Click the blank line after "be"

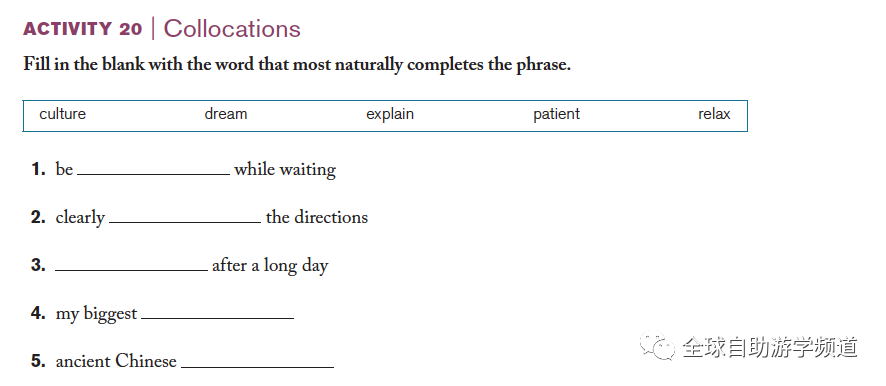click(x=154, y=172)
